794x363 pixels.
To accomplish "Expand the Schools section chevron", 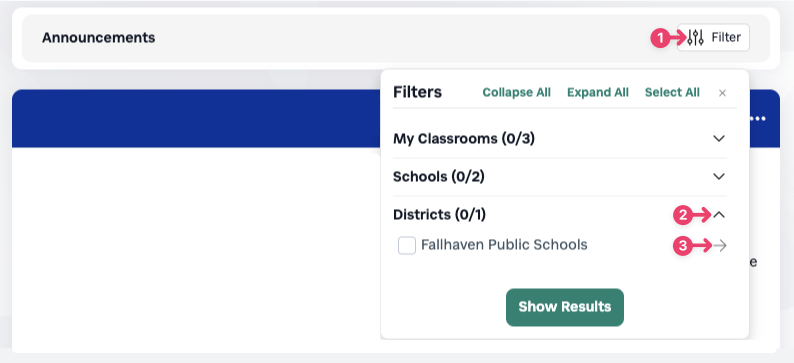I will tap(719, 177).
